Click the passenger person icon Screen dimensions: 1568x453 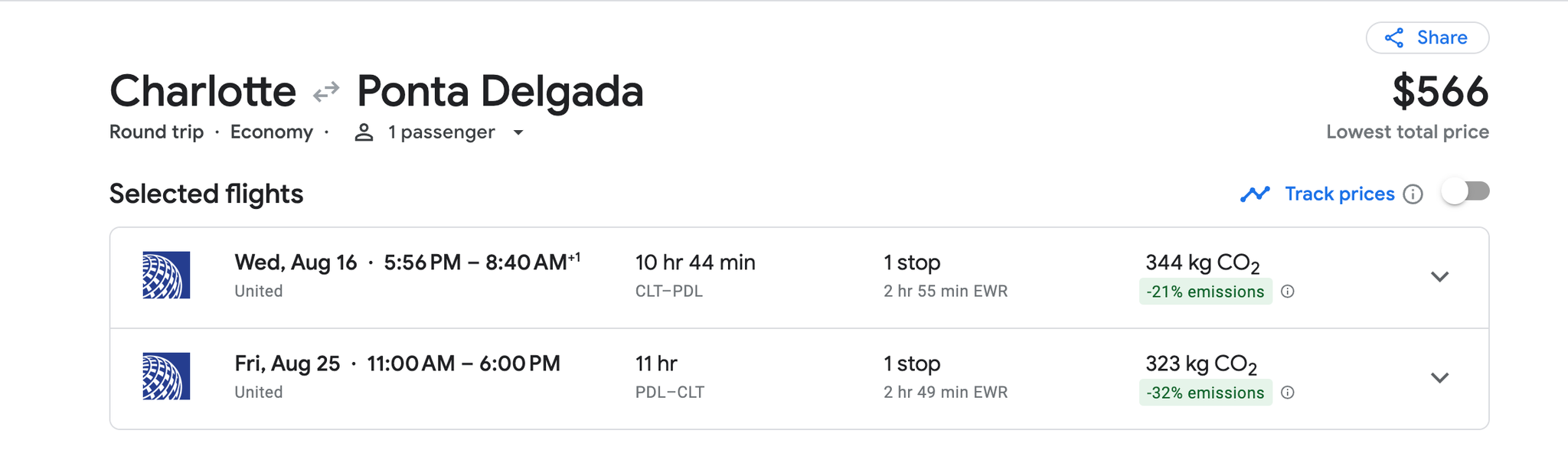pos(364,132)
